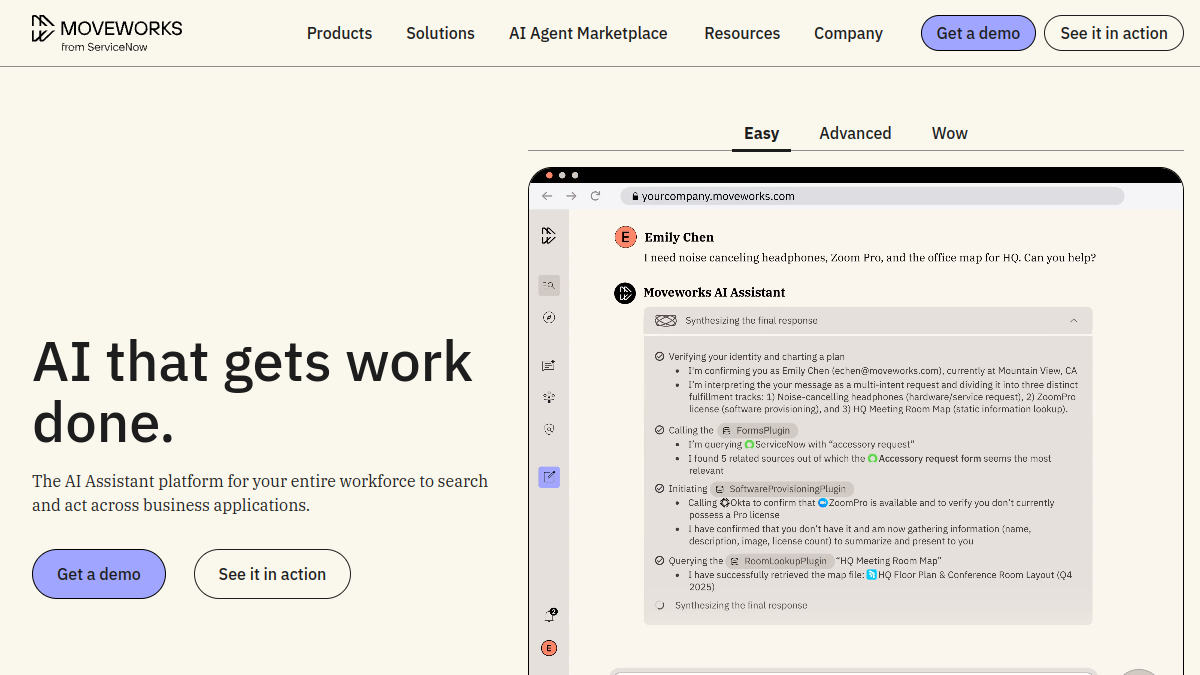The height and width of the screenshot is (675, 1200).
Task: Click the SoftwareProvisioningPlugin chip
Action: pos(783,489)
